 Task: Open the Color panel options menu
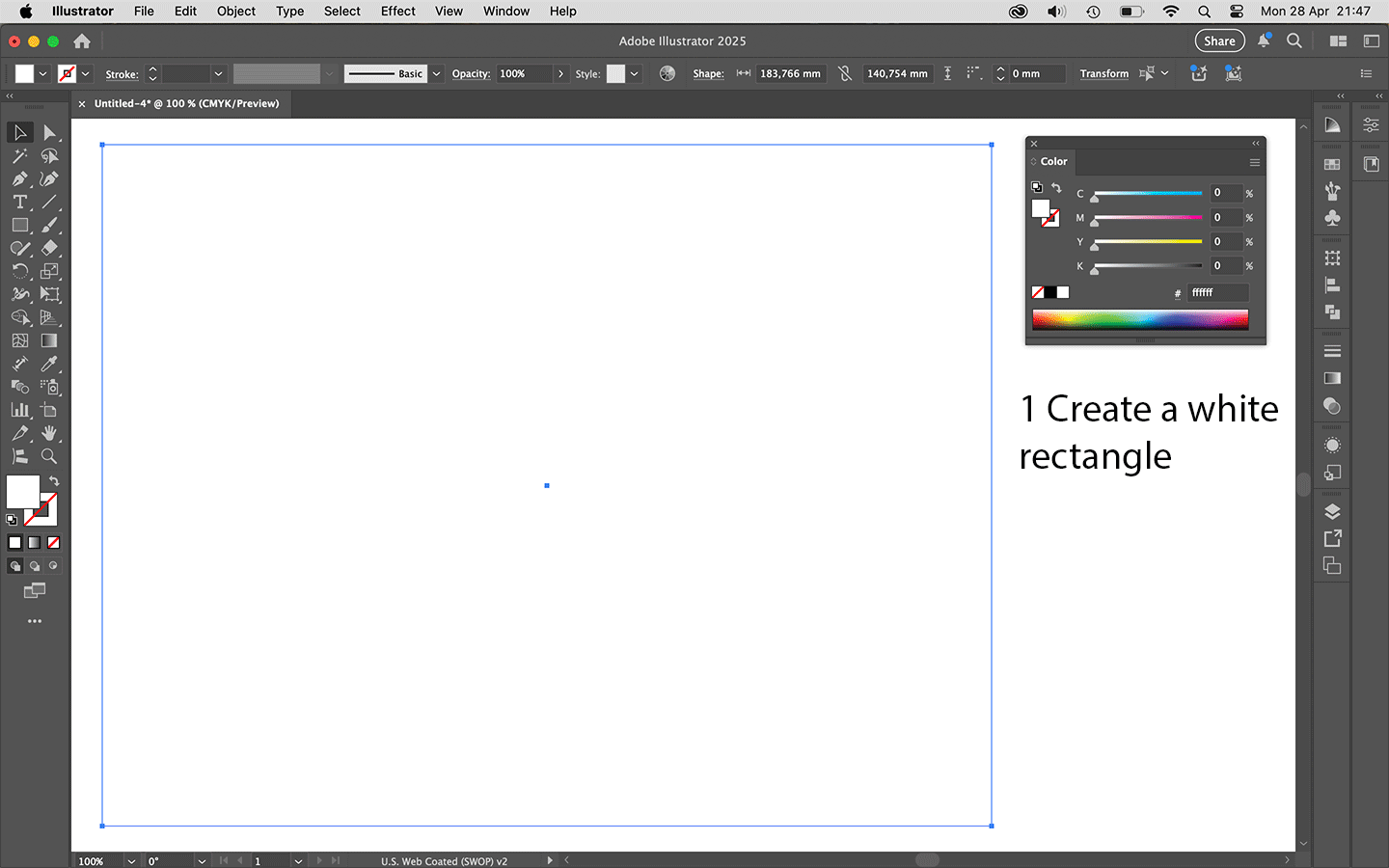[1255, 162]
